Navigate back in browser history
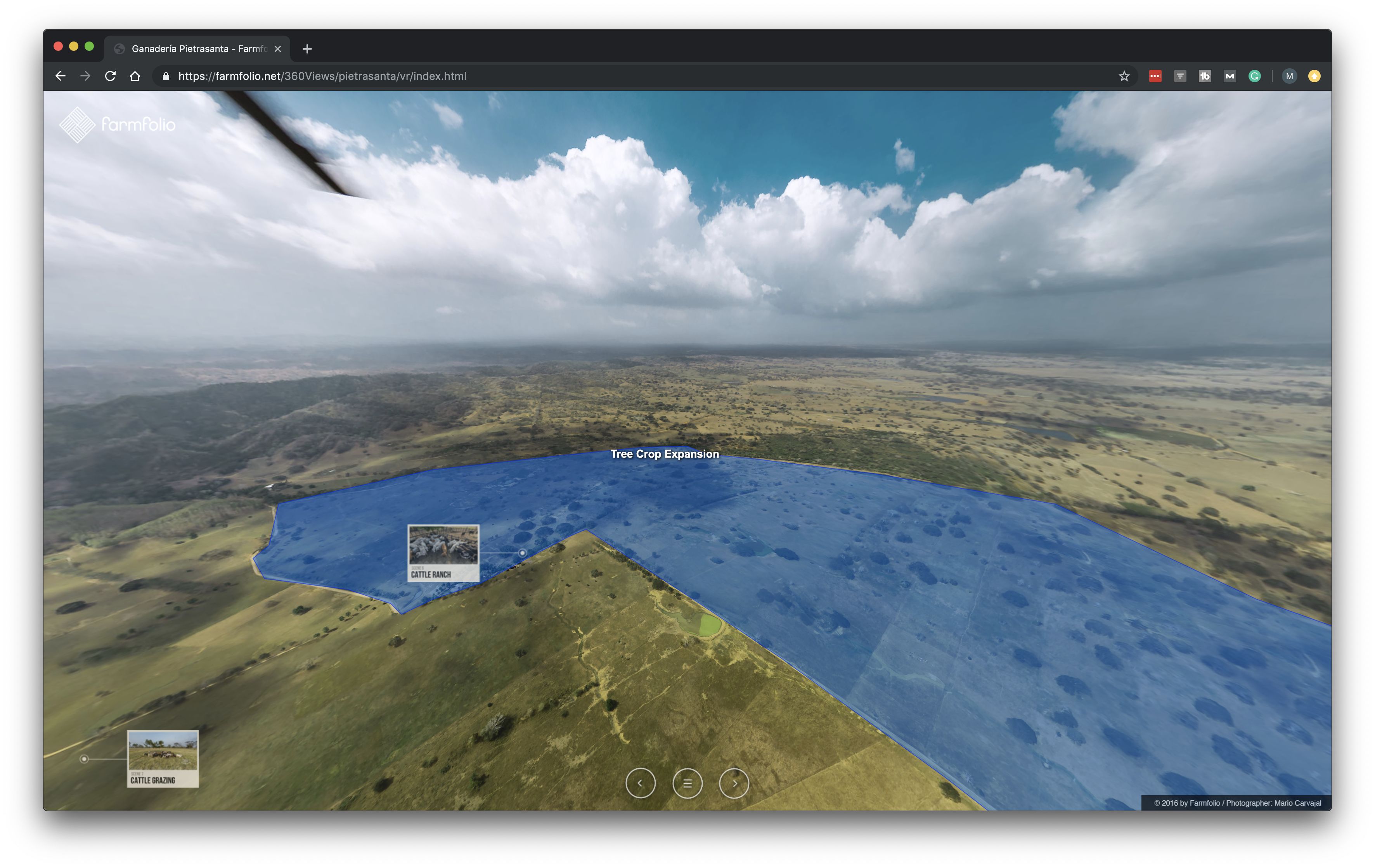1375x868 pixels. pyautogui.click(x=61, y=76)
